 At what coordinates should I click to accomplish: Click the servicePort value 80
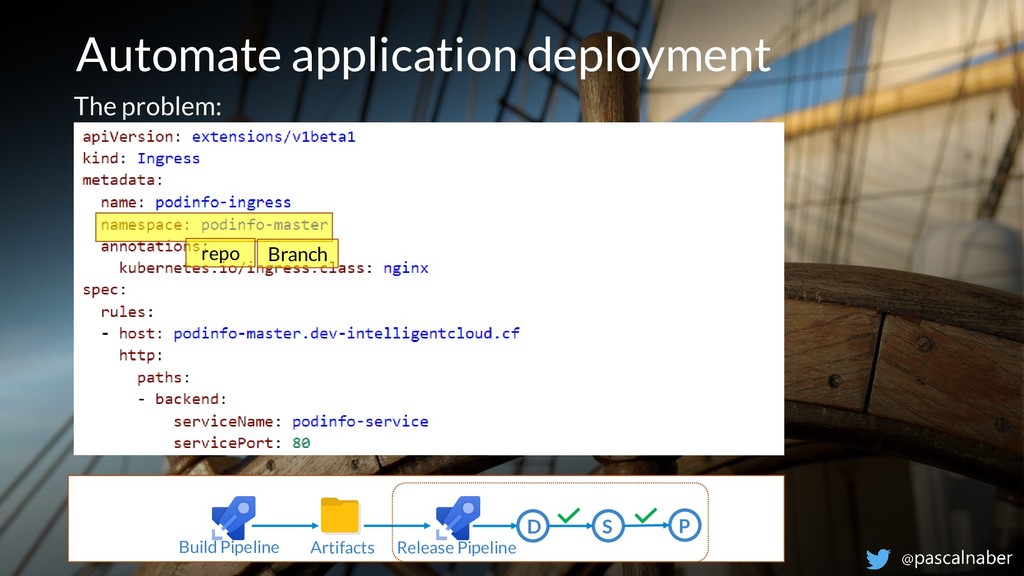point(301,443)
